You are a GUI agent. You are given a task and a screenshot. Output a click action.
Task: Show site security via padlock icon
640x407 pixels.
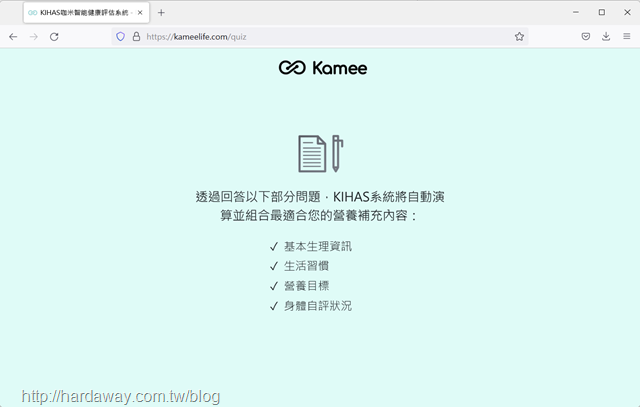[x=136, y=37]
